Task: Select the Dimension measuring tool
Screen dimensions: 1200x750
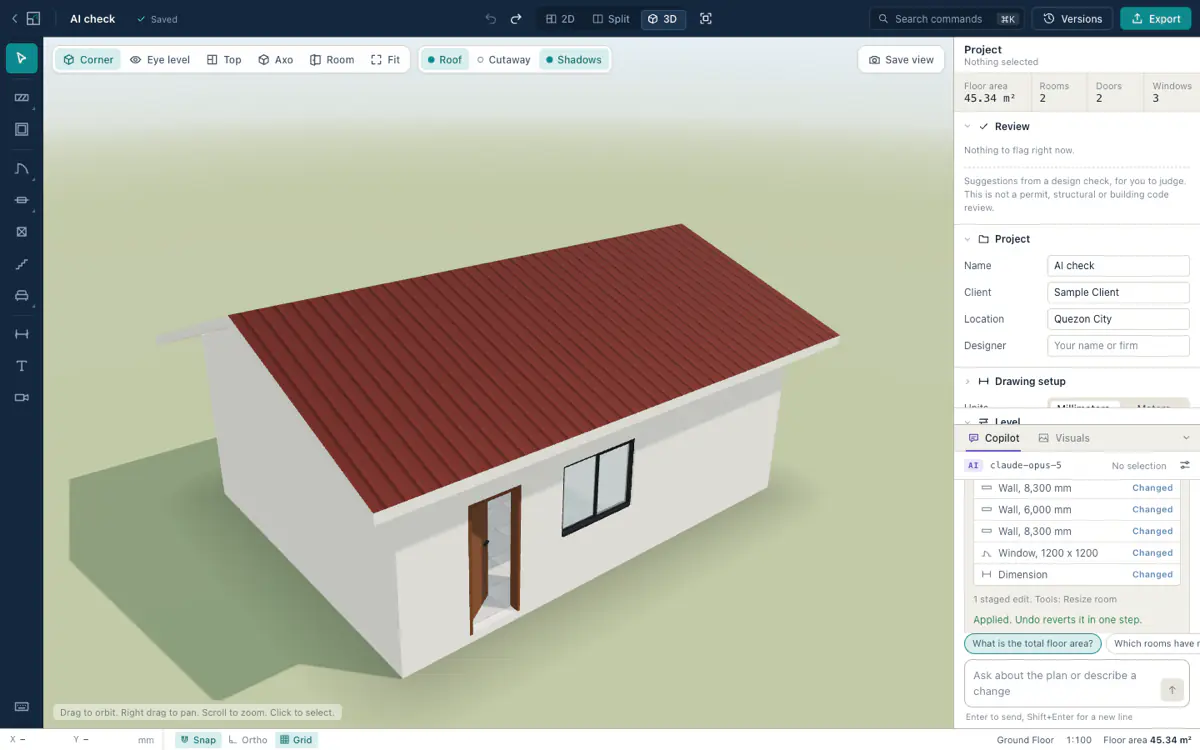Action: pyautogui.click(x=21, y=334)
